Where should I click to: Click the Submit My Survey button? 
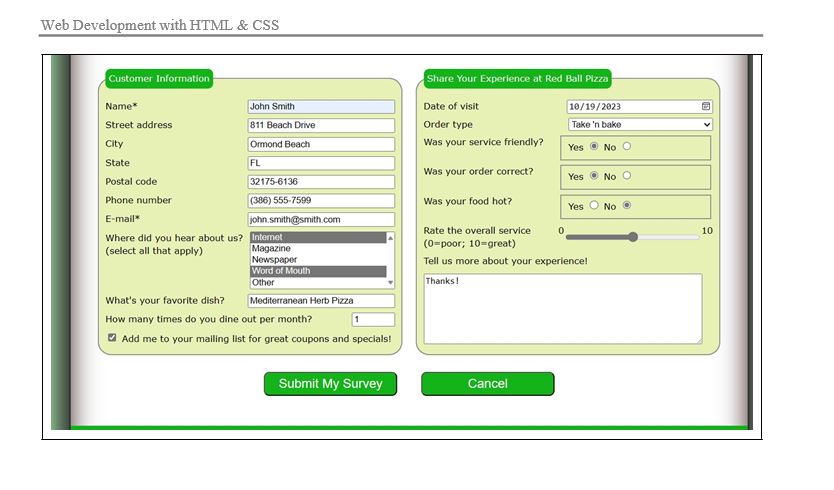coord(330,384)
